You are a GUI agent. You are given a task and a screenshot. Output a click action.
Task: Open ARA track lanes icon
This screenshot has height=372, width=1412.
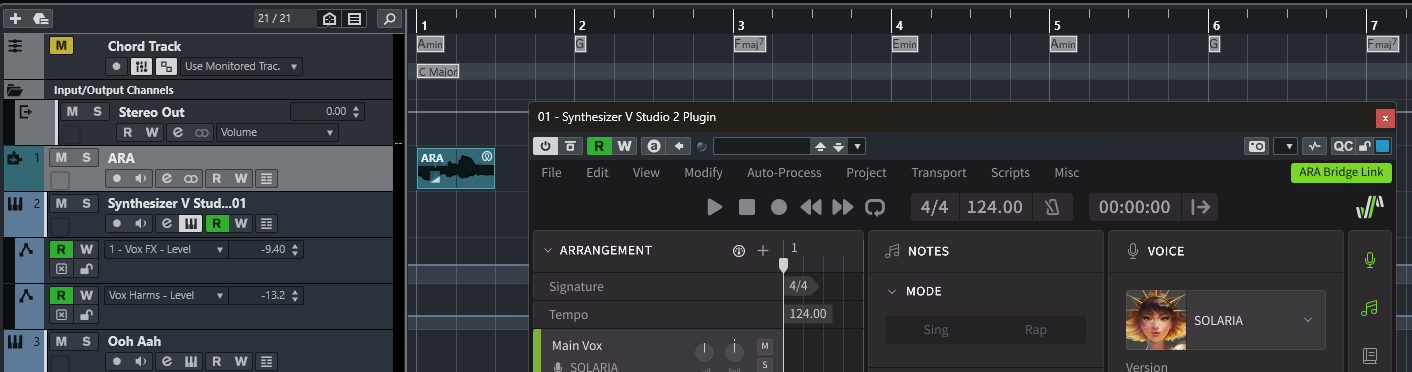(x=266, y=179)
